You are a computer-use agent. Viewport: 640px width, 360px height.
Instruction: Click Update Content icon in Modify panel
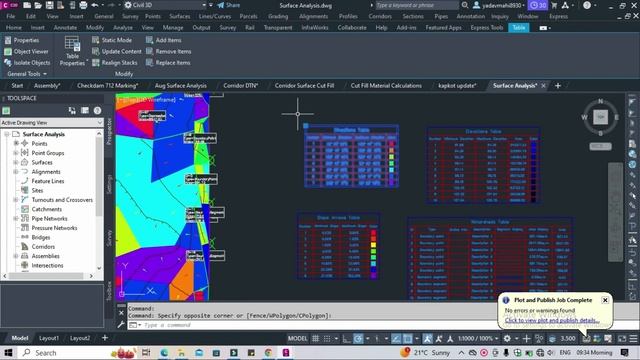pyautogui.click(x=96, y=51)
